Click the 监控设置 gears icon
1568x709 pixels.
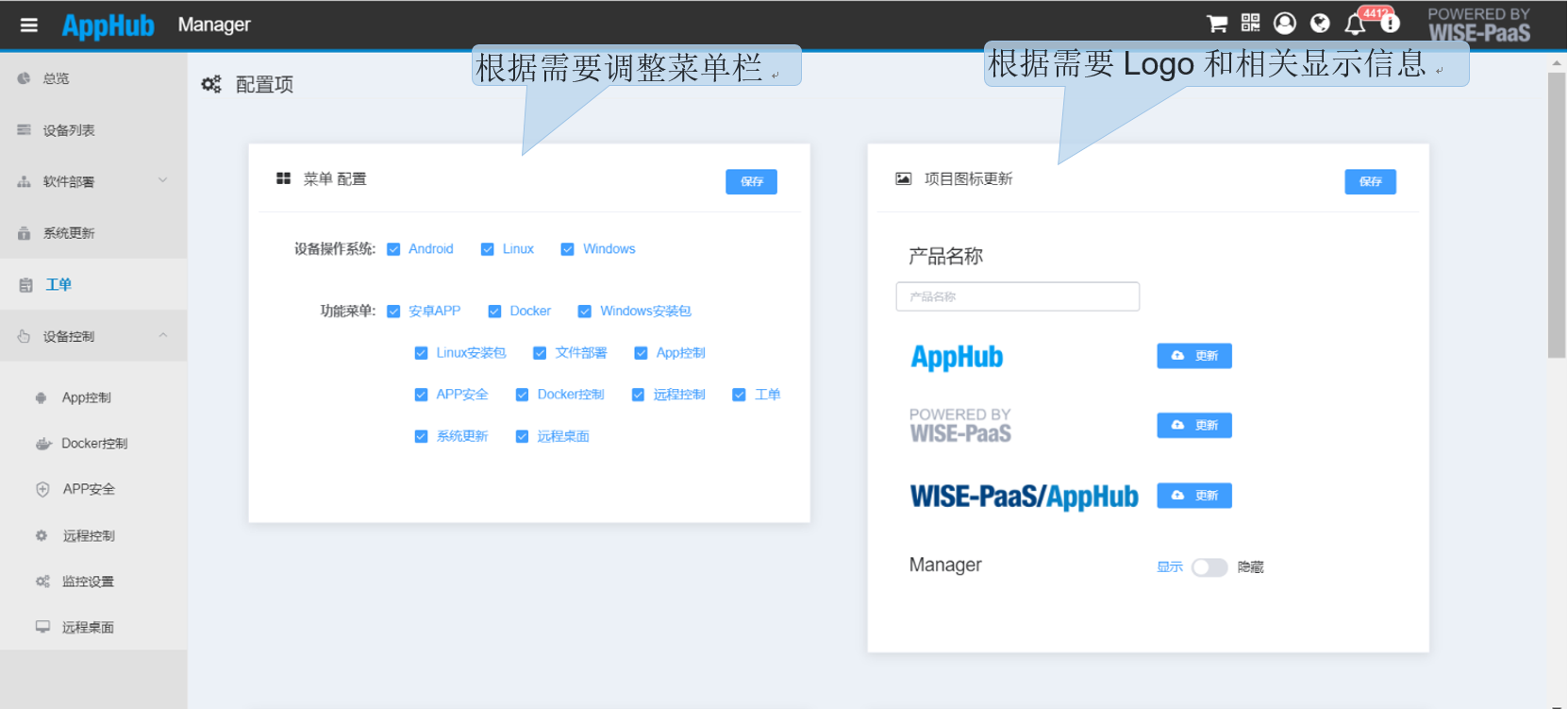(42, 582)
